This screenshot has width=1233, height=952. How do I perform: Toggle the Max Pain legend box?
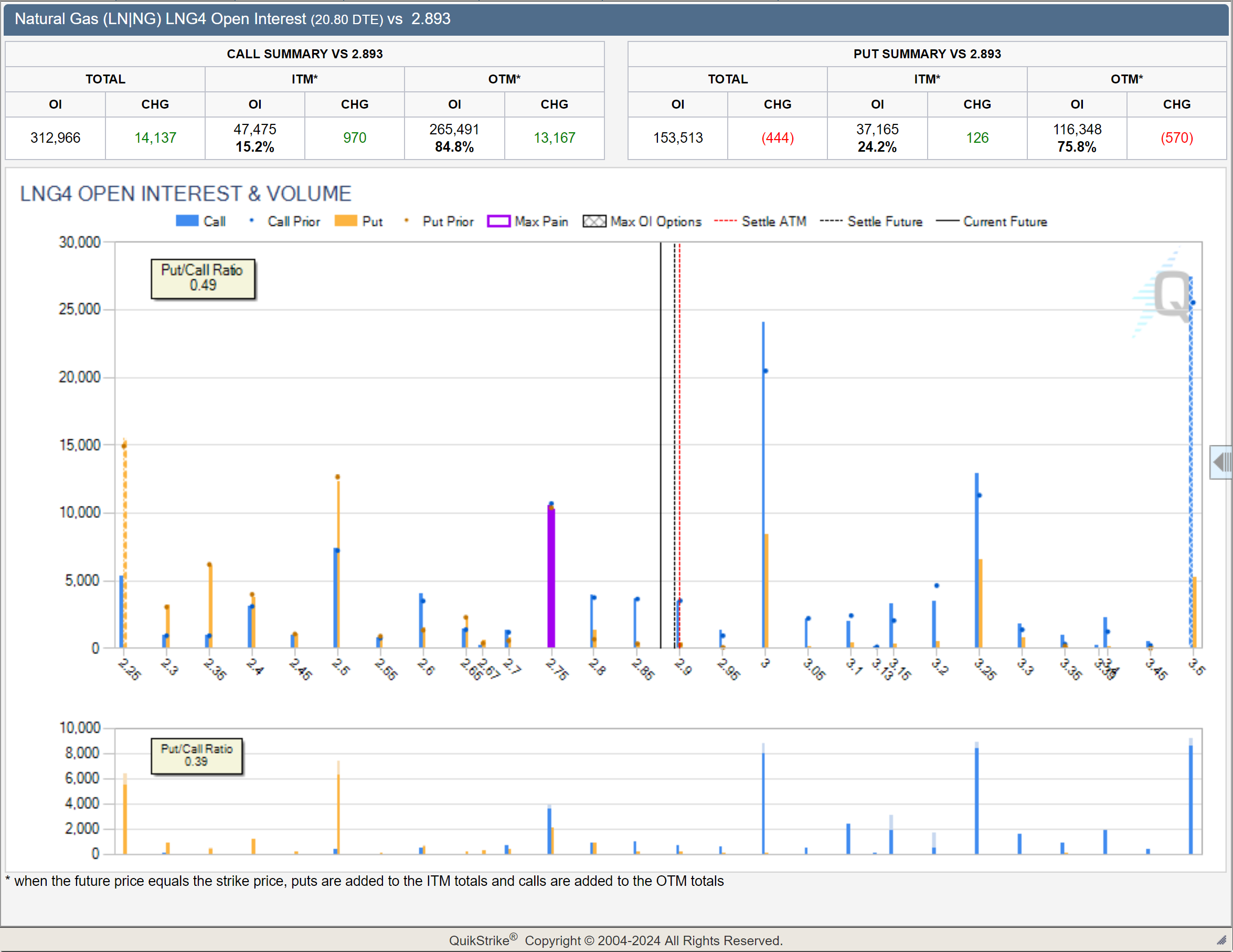[x=498, y=221]
